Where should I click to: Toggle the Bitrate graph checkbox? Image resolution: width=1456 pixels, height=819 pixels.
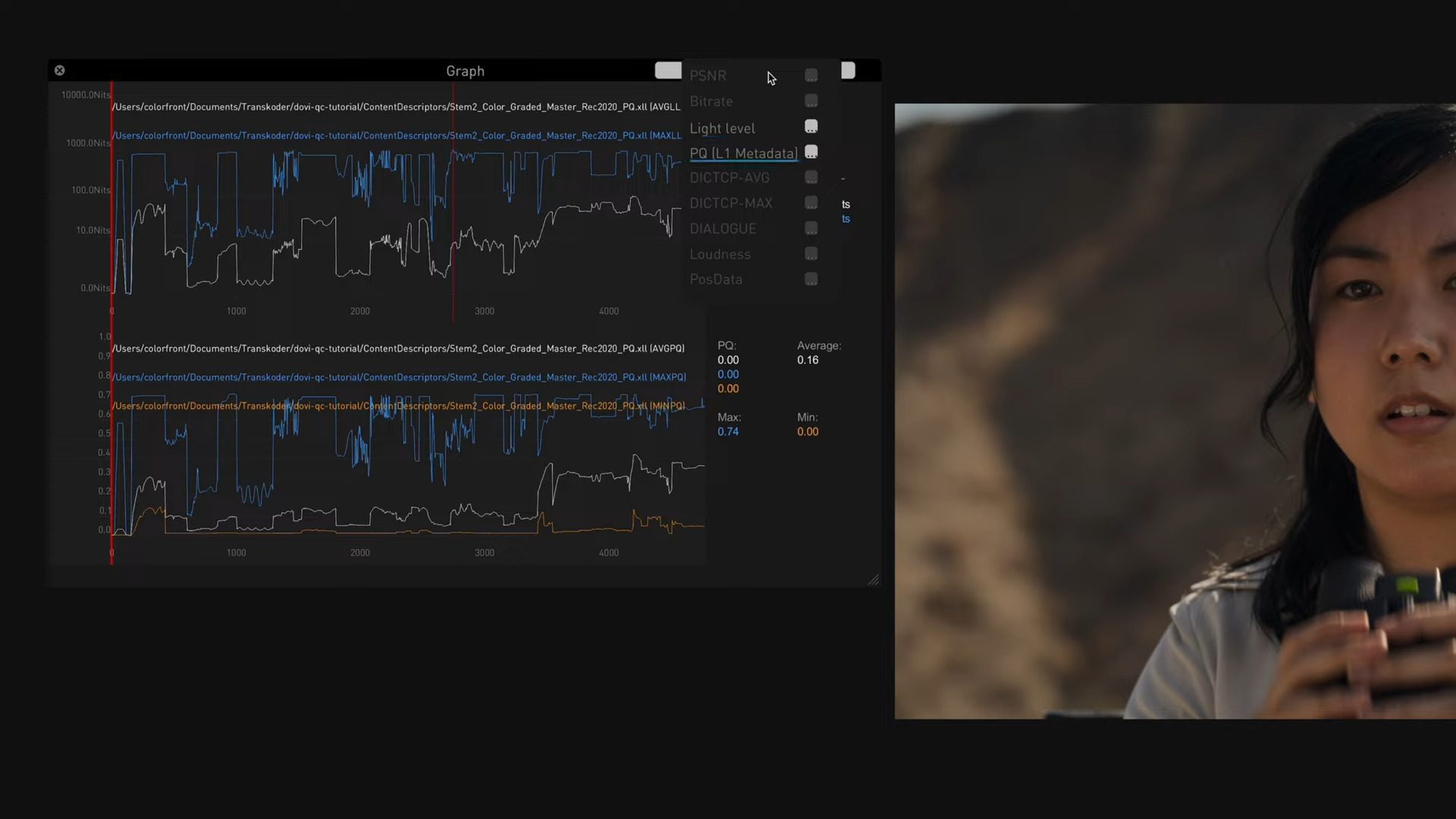click(811, 101)
